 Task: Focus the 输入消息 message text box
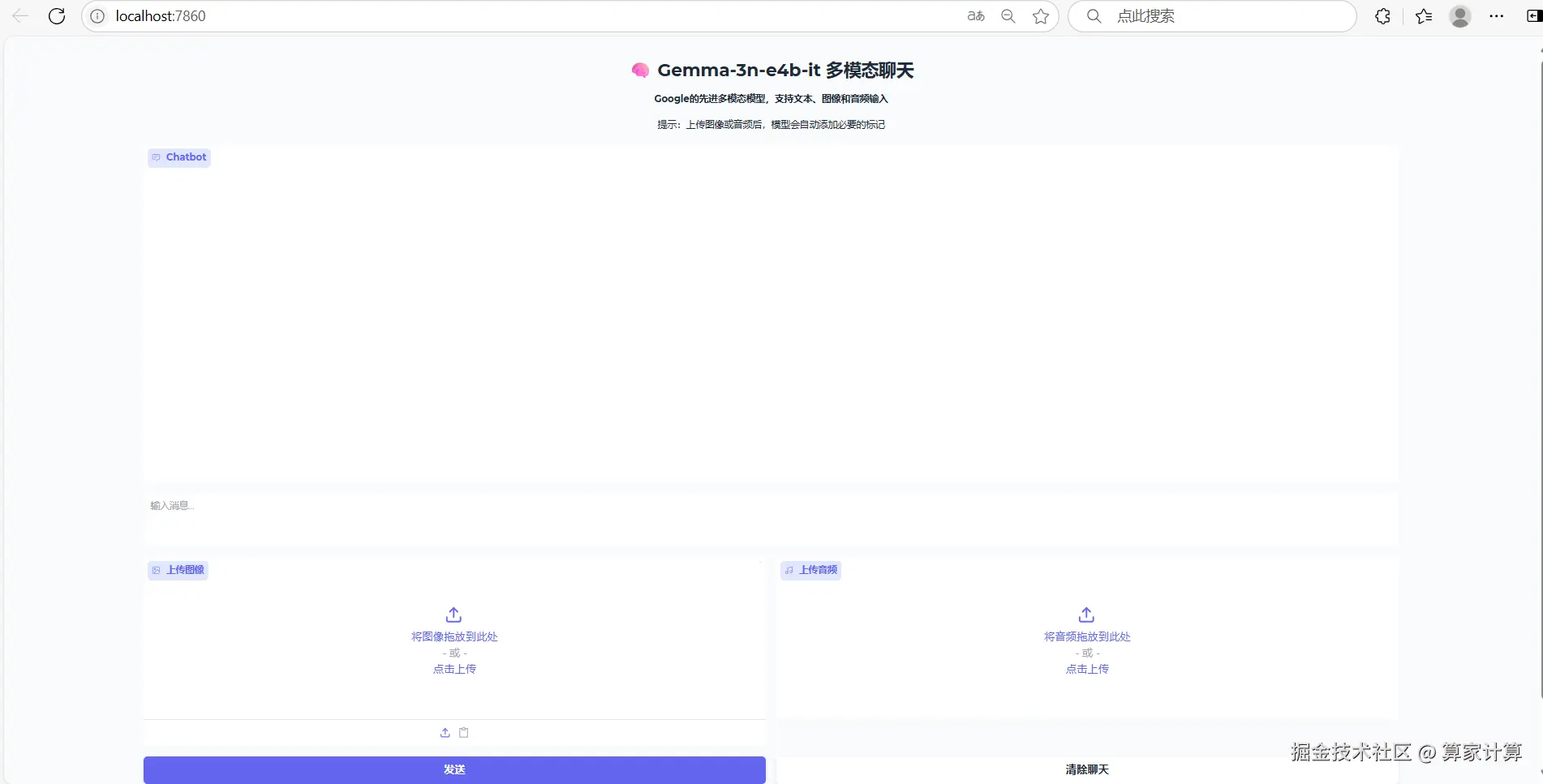(771, 519)
